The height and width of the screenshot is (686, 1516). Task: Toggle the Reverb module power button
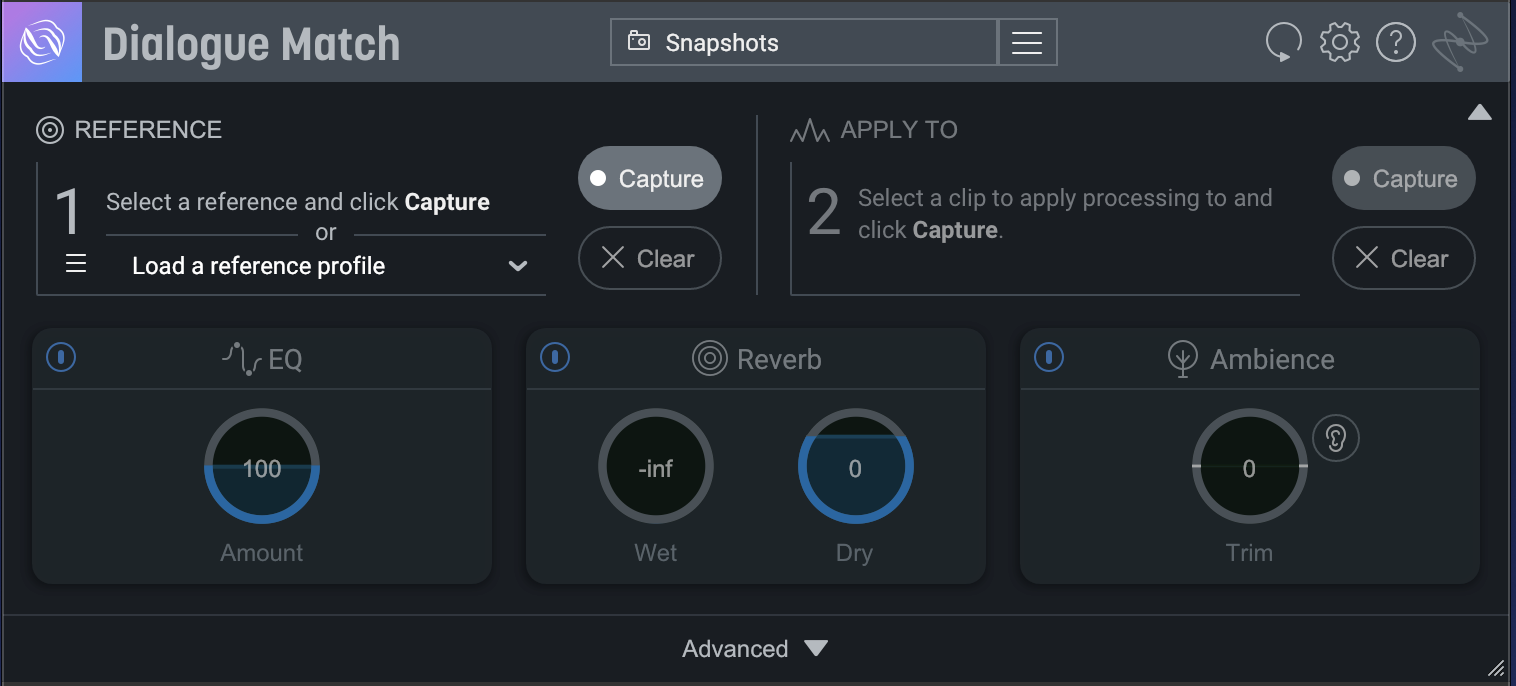(x=555, y=357)
